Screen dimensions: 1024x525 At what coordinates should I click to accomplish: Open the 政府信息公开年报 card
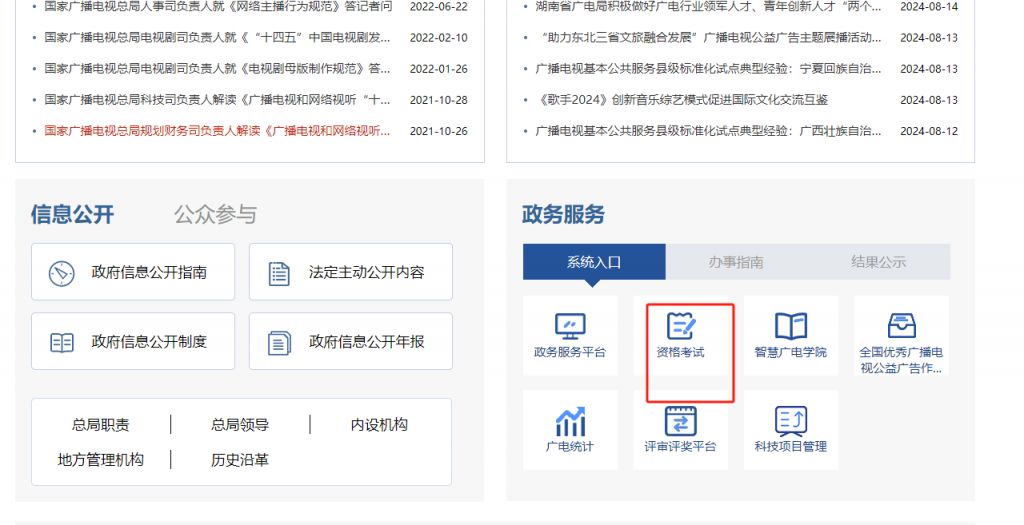pyautogui.click(x=351, y=341)
